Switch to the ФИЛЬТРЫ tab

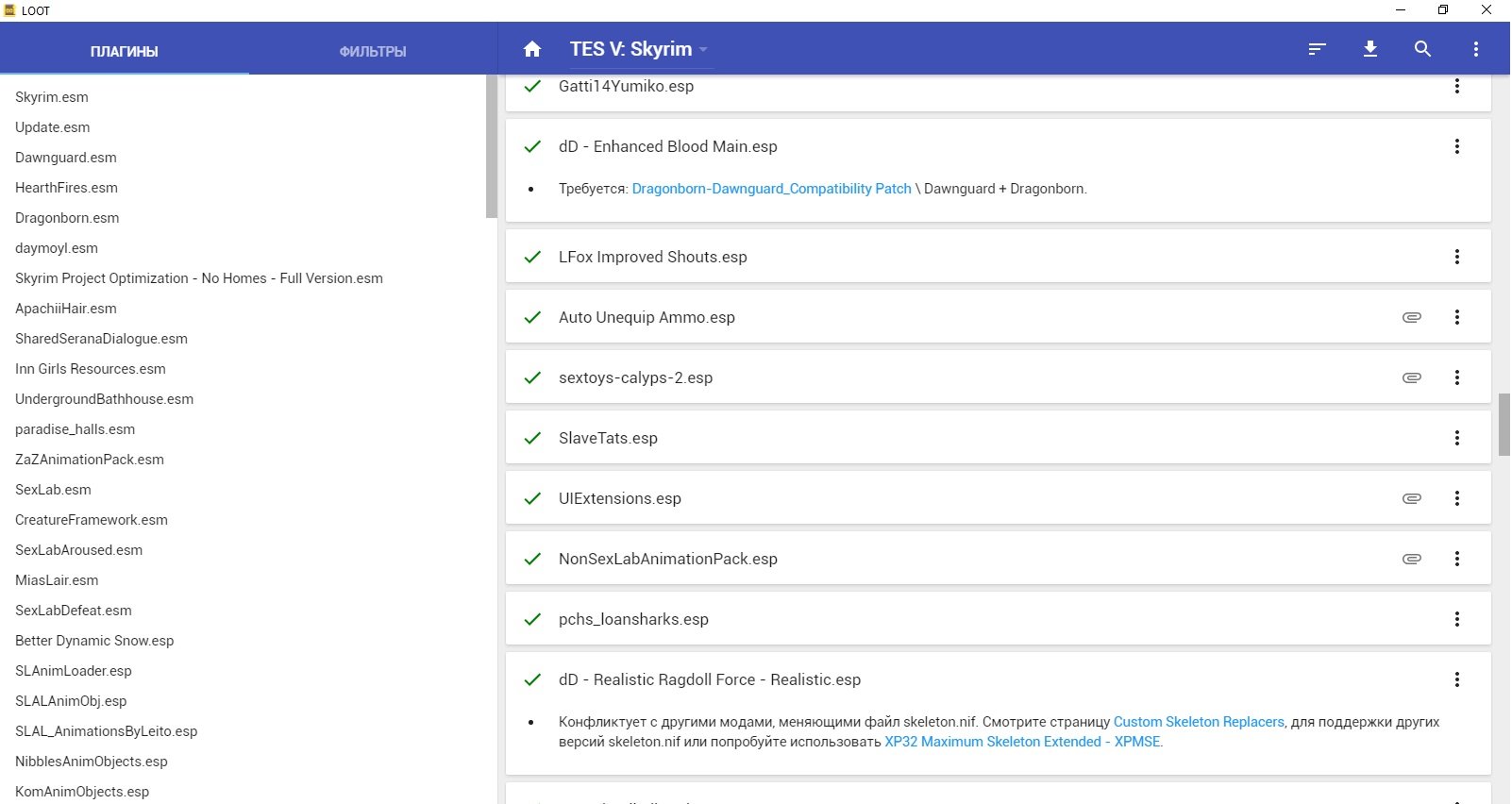[x=373, y=51]
